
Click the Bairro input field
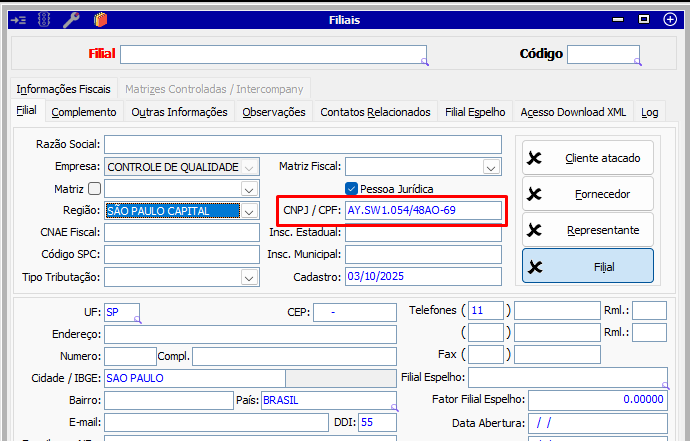point(169,401)
